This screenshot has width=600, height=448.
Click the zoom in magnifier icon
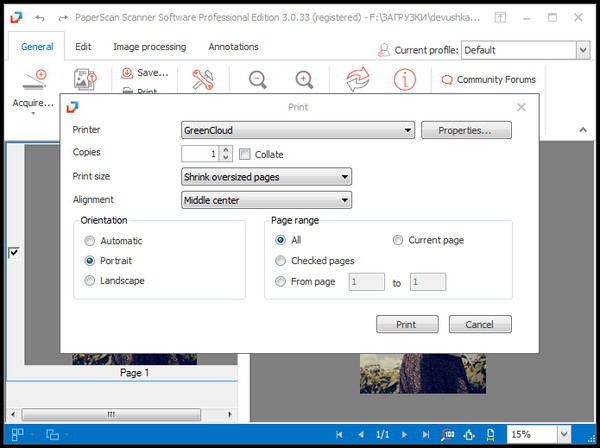pyautogui.click(x=305, y=80)
